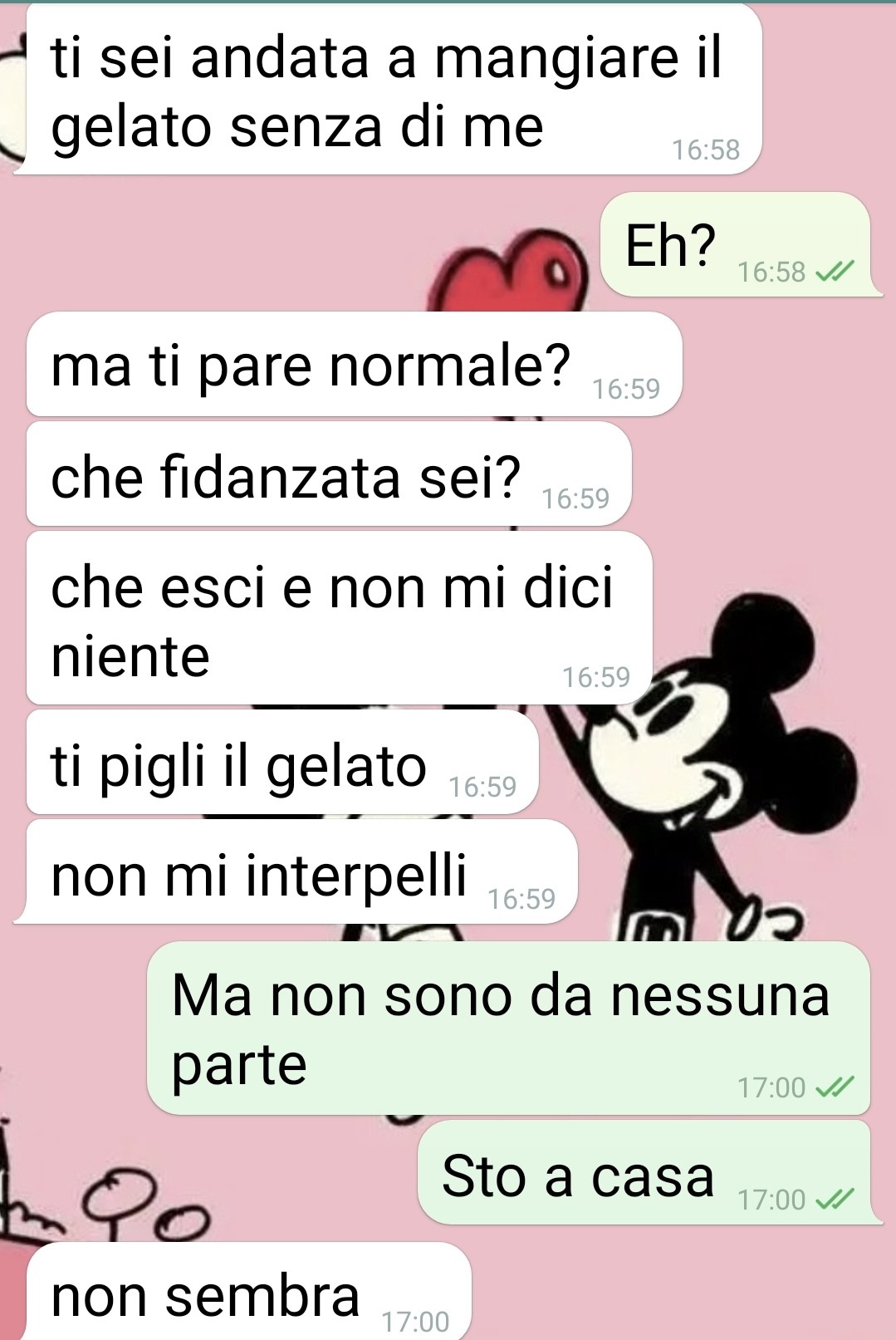The width and height of the screenshot is (896, 1340).
Task: Select the 'ti pigli il gelato' message
Action: click(x=282, y=762)
